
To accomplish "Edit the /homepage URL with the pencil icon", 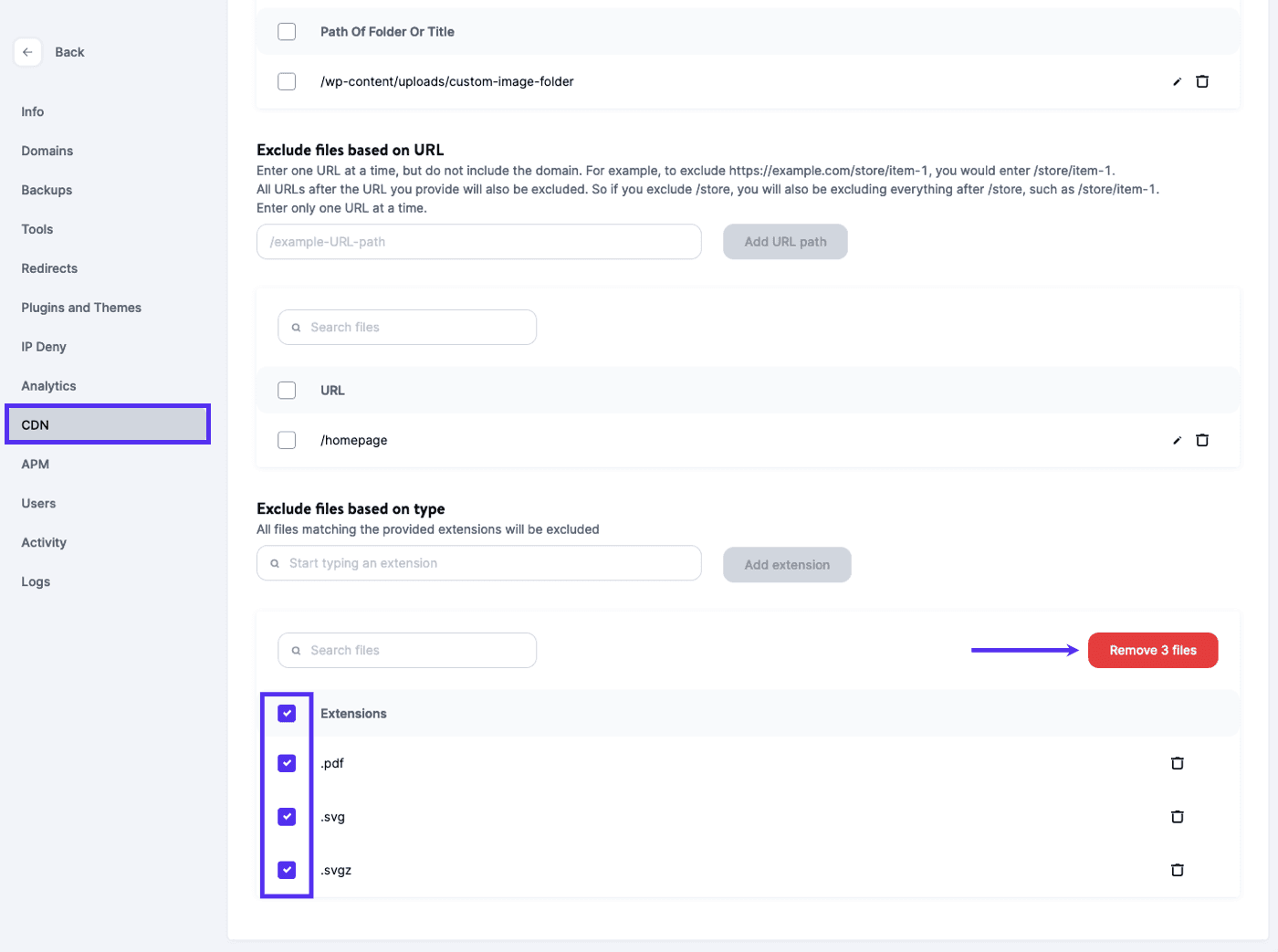I will [1177, 440].
